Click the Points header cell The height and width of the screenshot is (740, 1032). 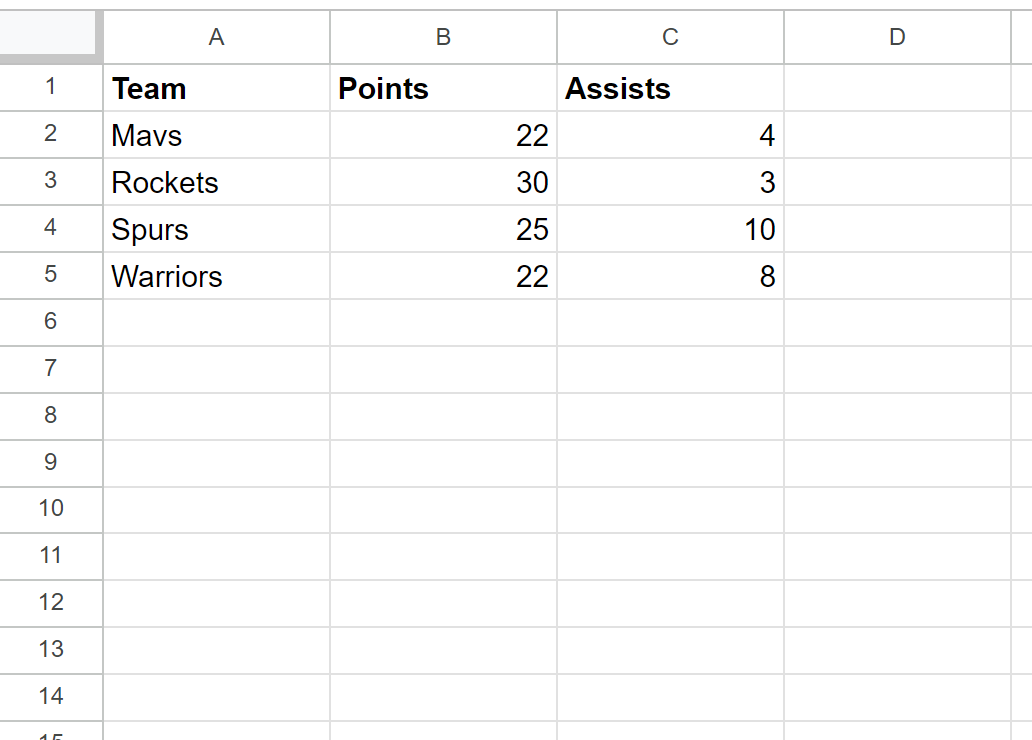point(444,88)
